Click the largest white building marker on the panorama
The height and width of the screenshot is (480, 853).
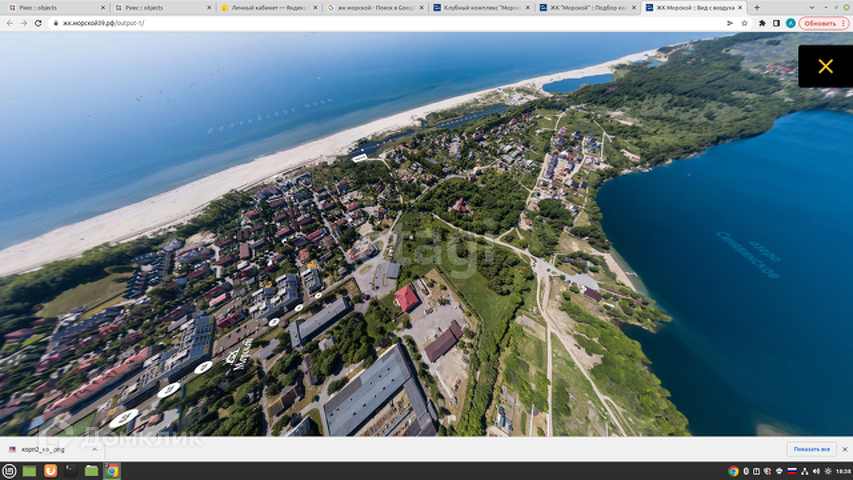click(124, 417)
